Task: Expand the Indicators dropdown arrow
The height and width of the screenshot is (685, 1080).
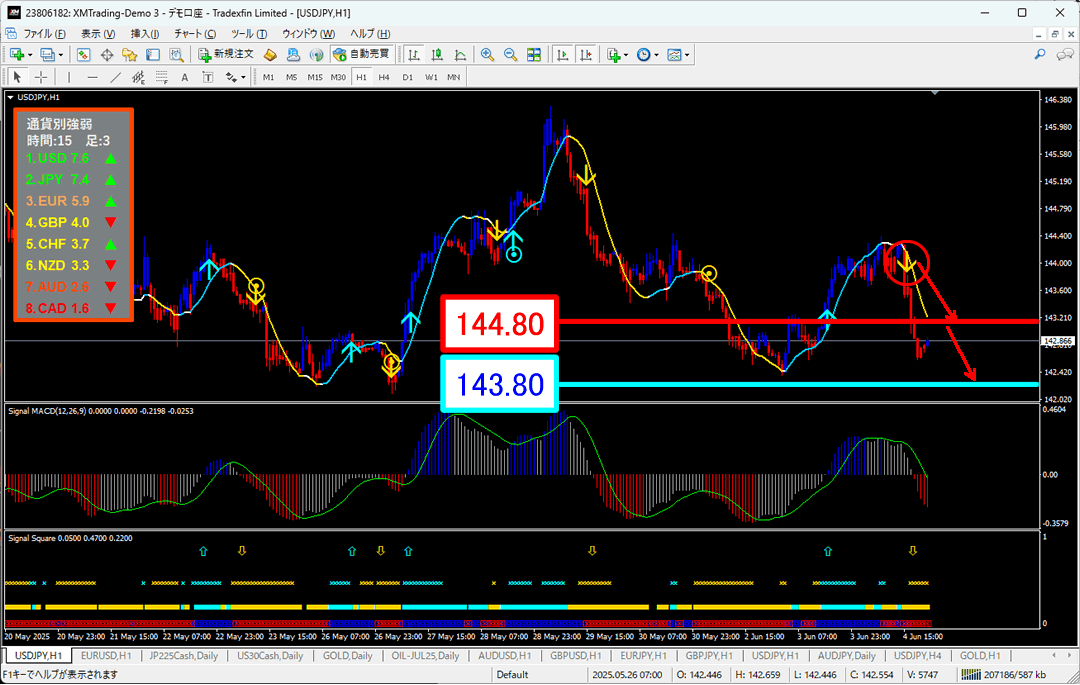Action: pos(625,55)
